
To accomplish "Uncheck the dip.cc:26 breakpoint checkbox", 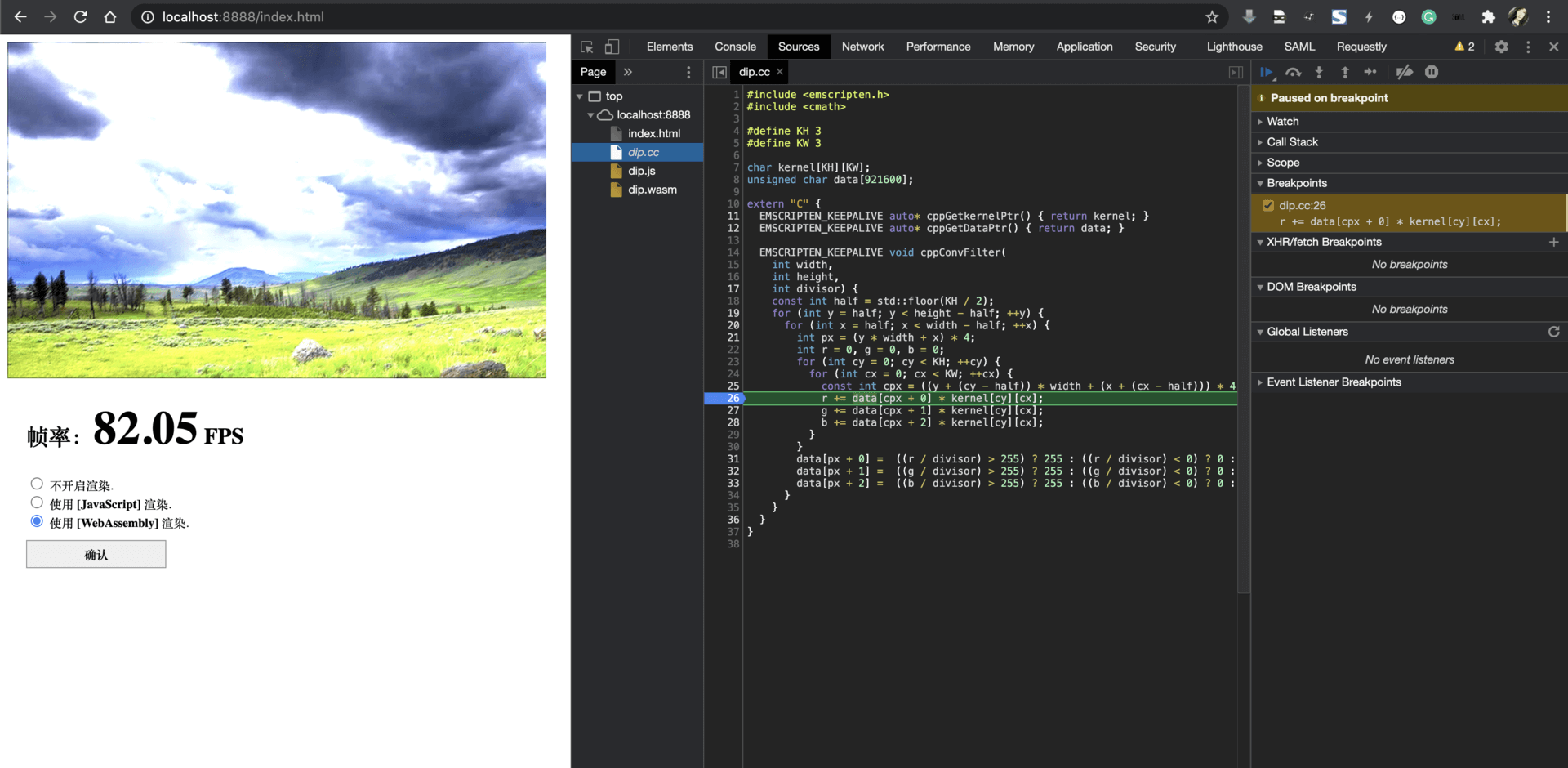I will click(1268, 205).
